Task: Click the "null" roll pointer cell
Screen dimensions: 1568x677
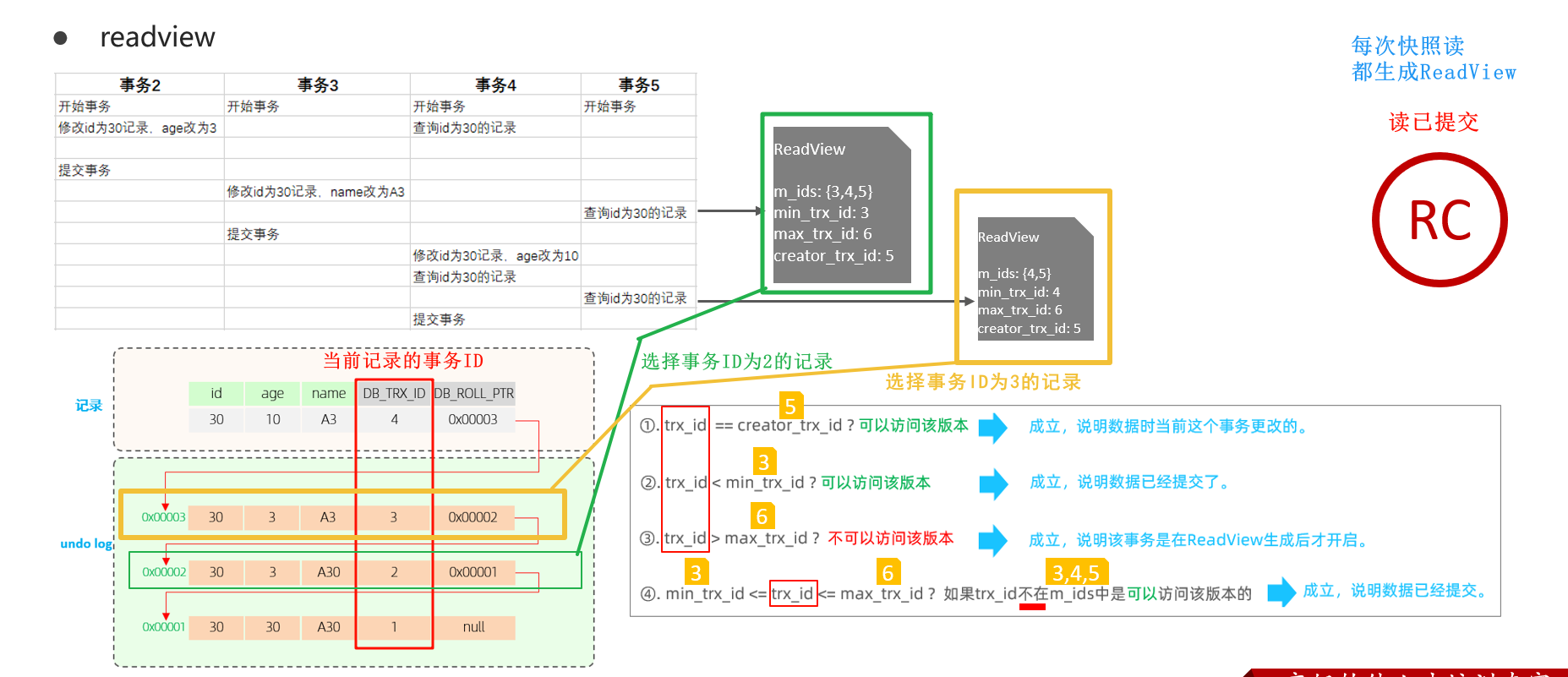Action: pos(473,627)
